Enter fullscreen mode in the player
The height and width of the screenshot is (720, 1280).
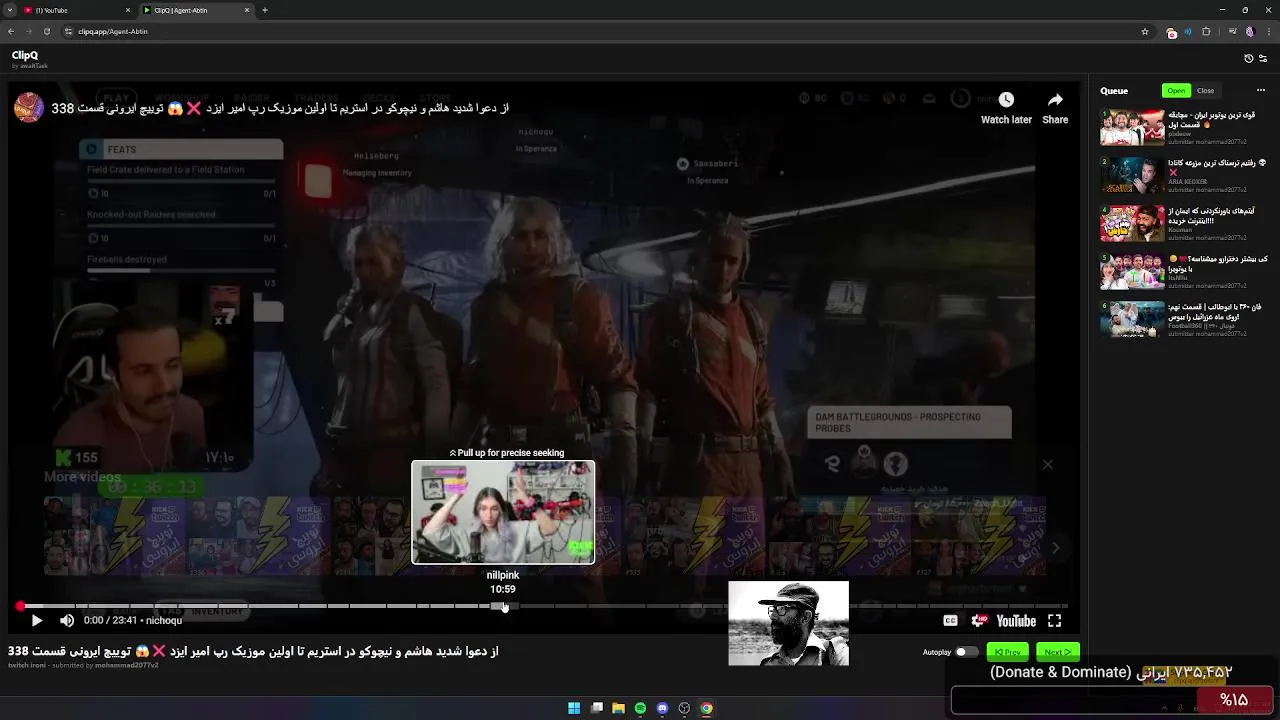coord(1054,621)
